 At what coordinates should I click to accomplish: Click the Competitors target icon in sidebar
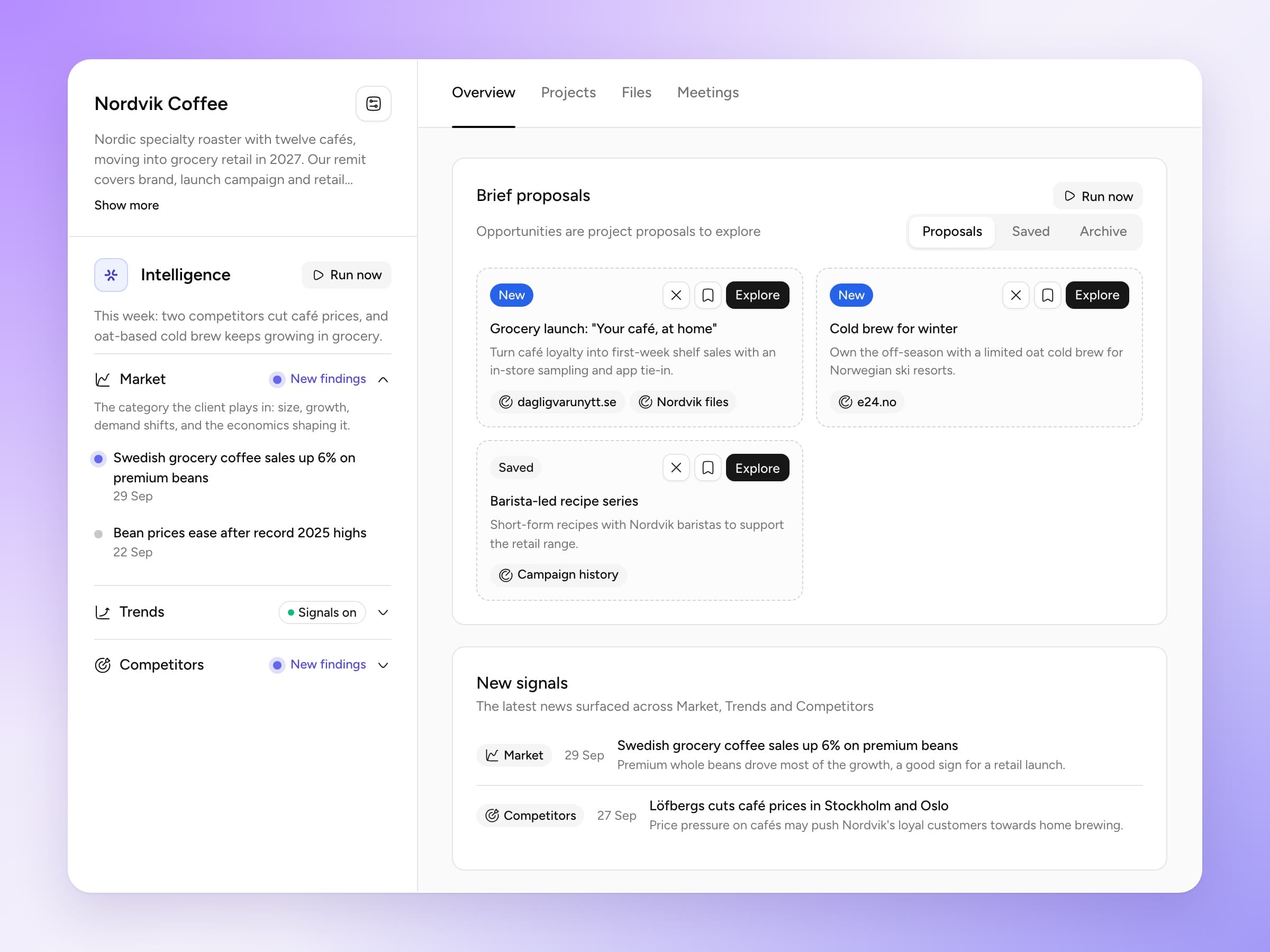[102, 664]
